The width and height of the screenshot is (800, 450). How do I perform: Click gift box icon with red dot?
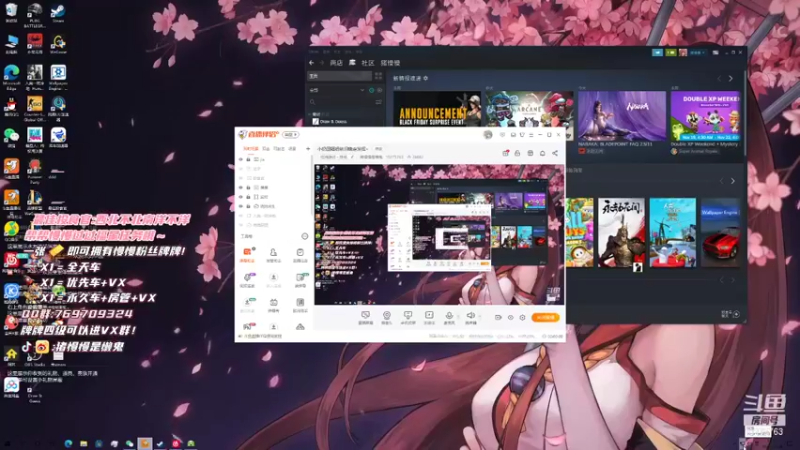point(506,153)
